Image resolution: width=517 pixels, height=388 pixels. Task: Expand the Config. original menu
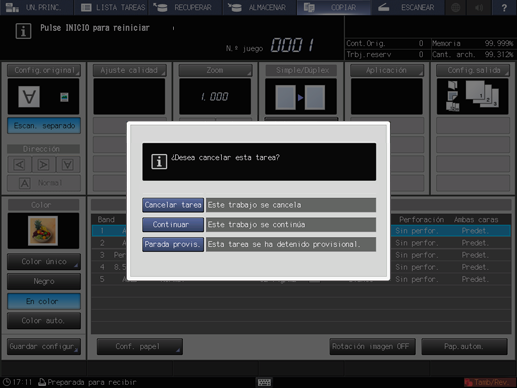(x=44, y=70)
